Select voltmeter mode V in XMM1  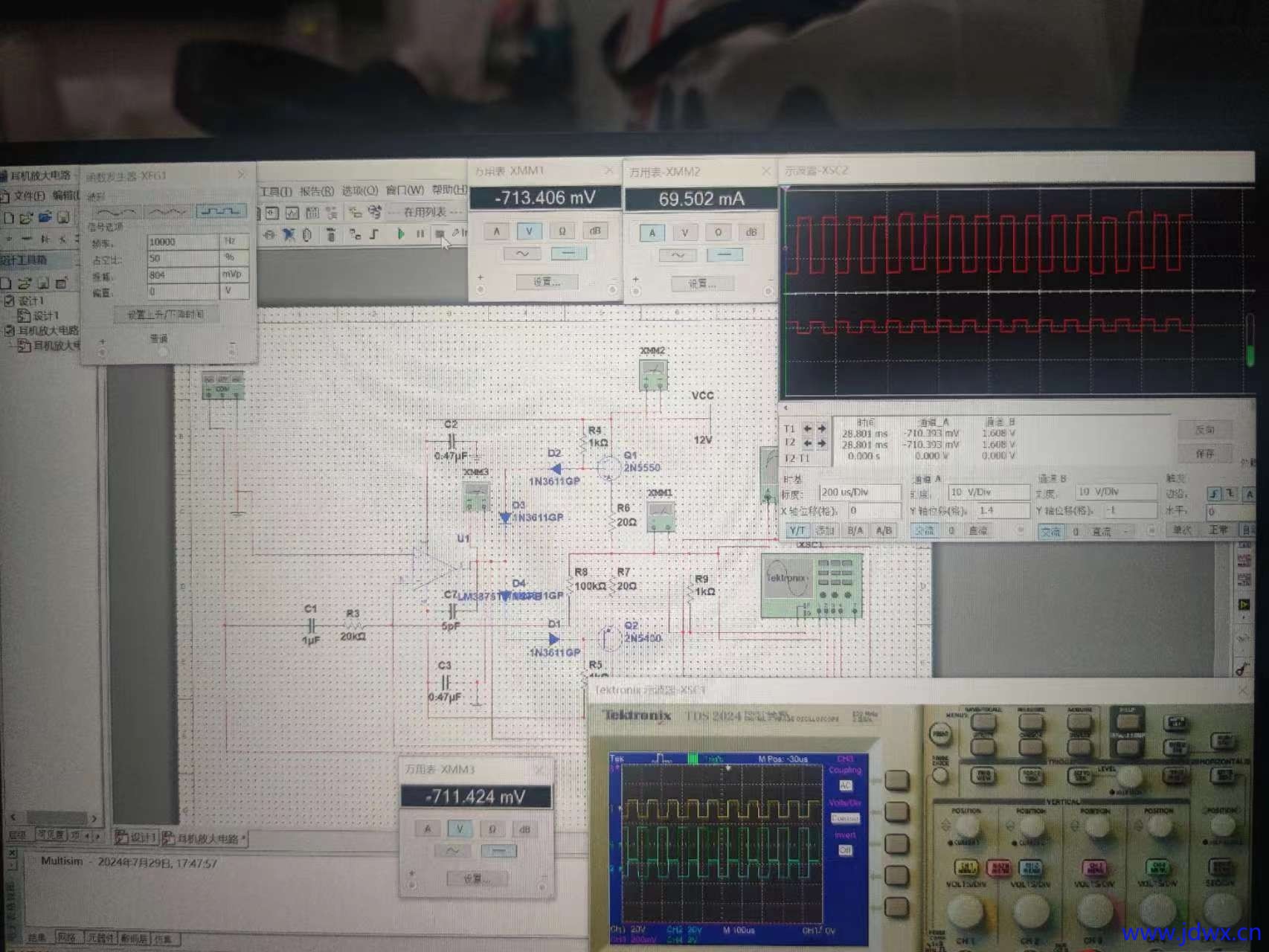pos(529,231)
